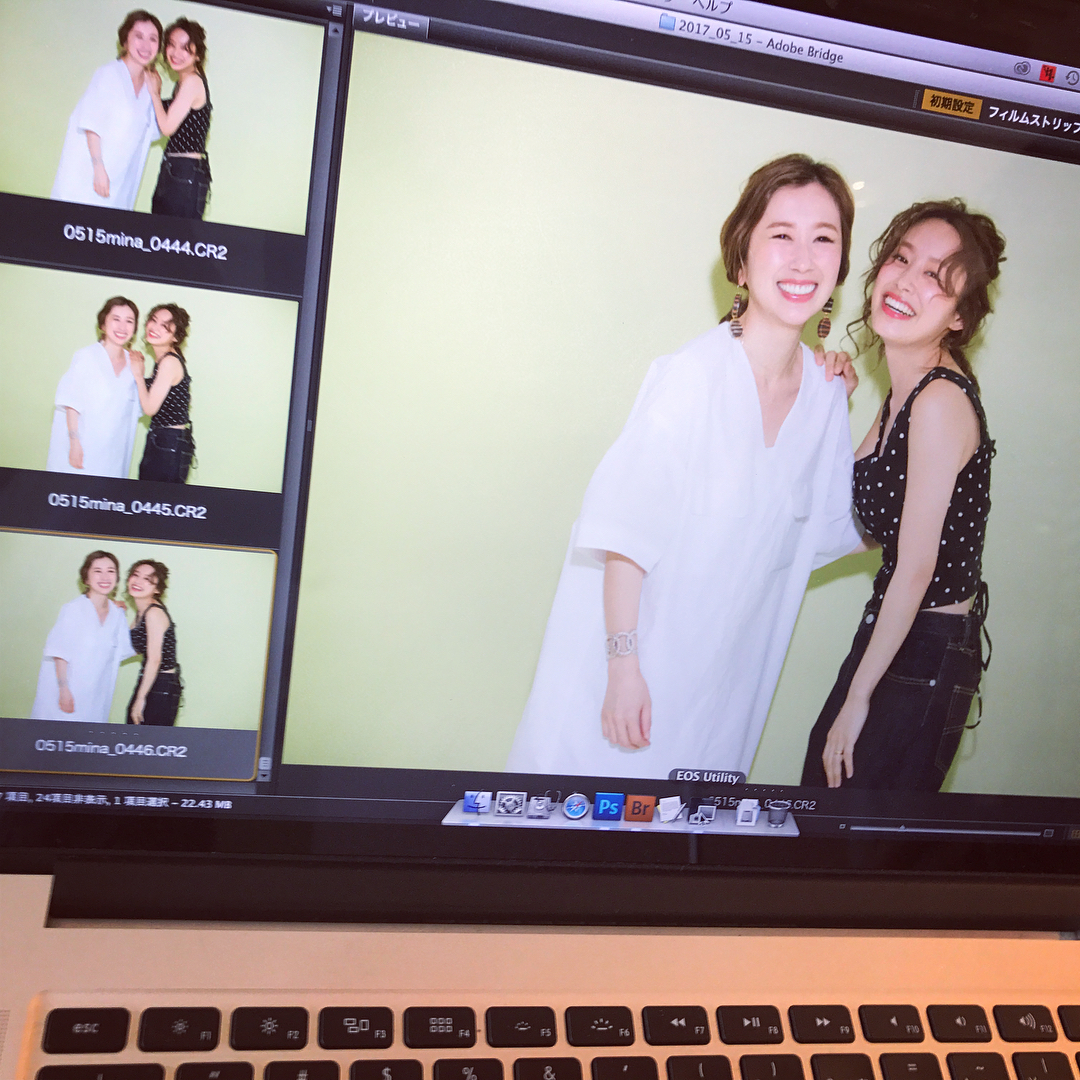Click the filmstrip scroll-up arrow
The image size is (1080, 1080).
pos(334,31)
